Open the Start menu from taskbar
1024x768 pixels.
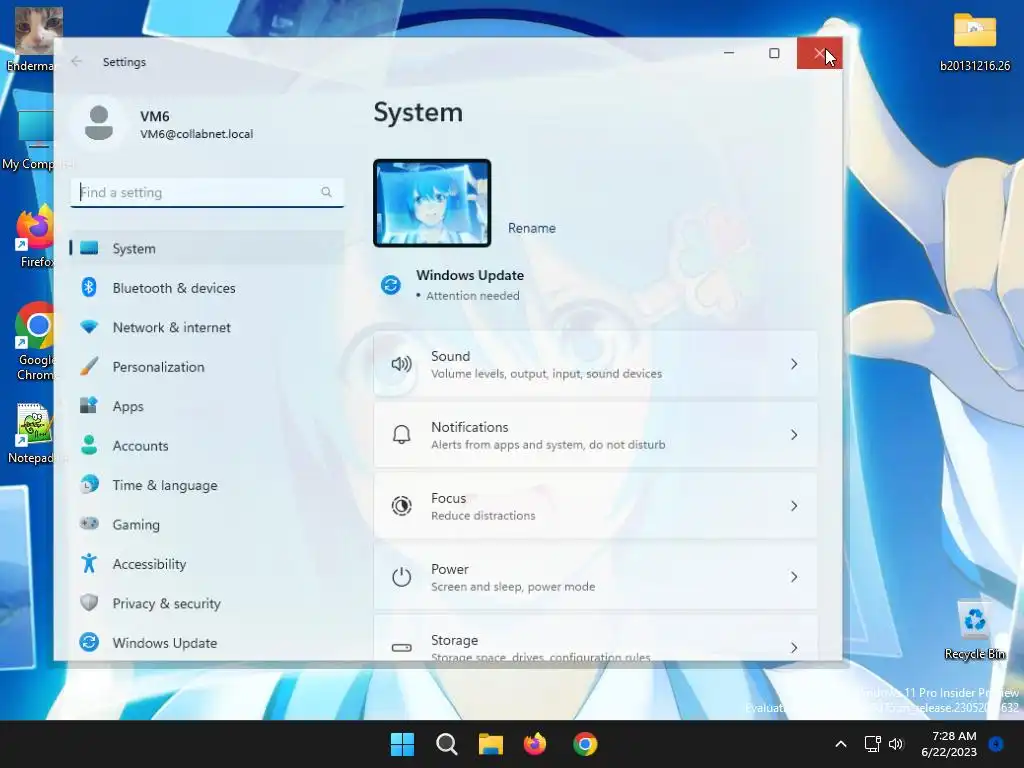pos(402,744)
